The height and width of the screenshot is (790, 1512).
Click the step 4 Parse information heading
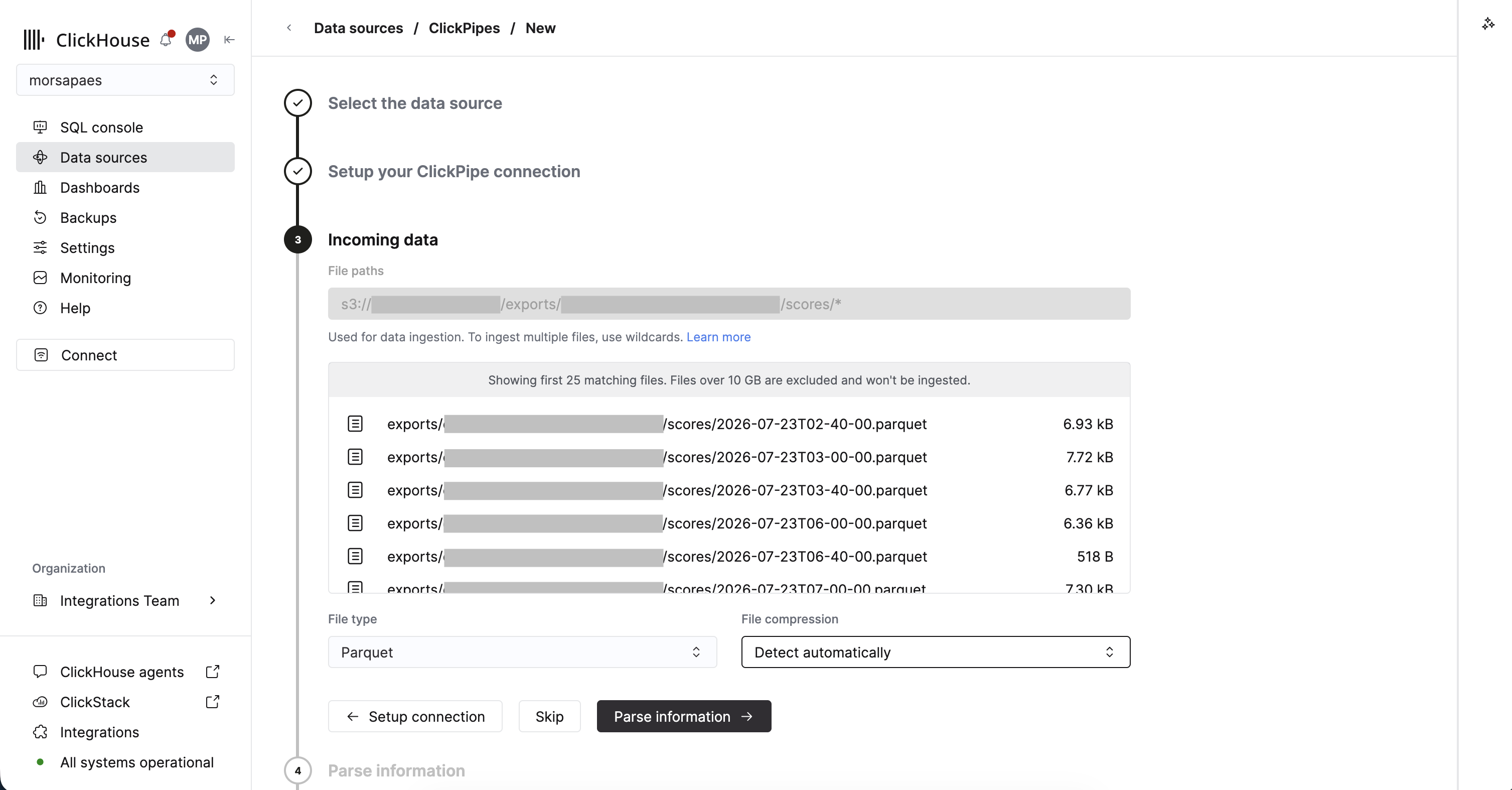[x=396, y=770]
